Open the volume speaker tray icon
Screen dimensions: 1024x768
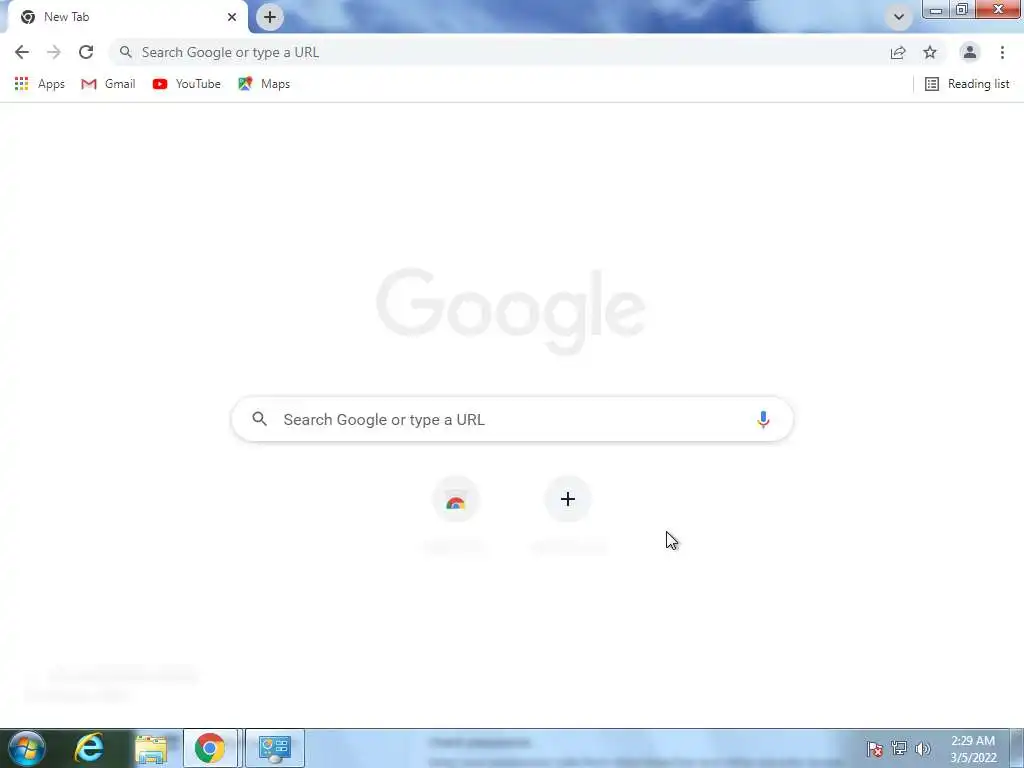tap(923, 748)
